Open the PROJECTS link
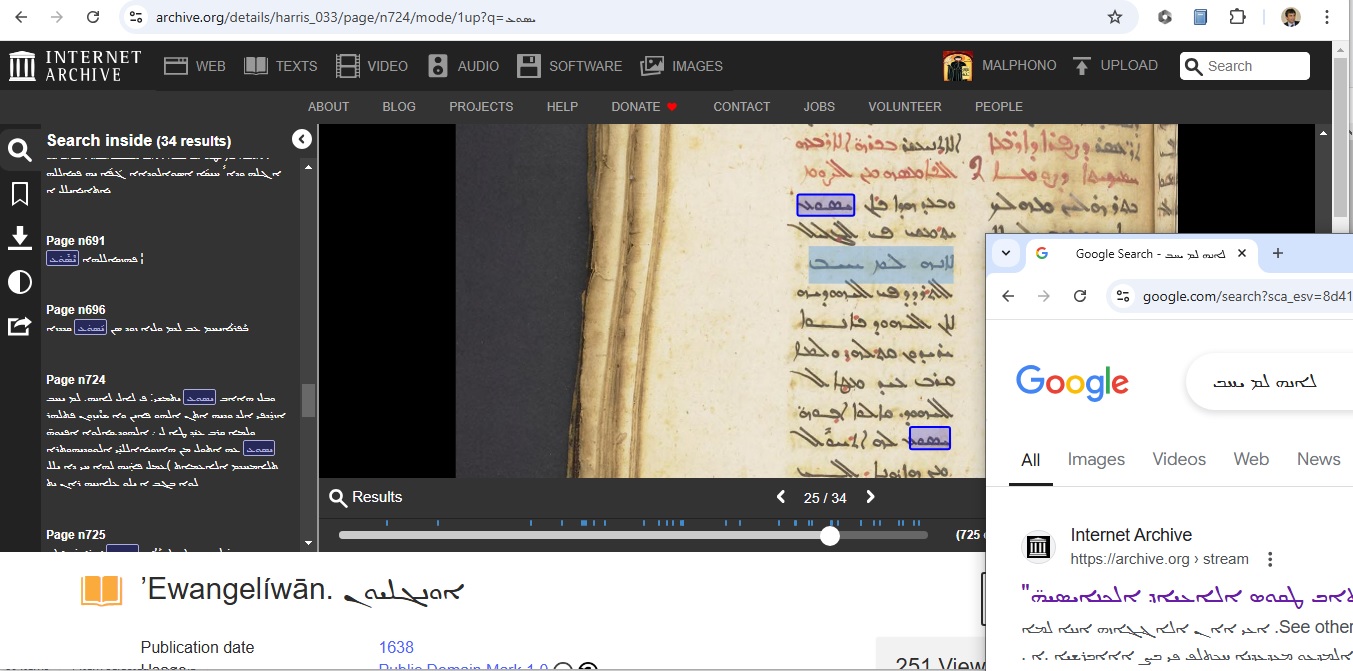 point(481,106)
